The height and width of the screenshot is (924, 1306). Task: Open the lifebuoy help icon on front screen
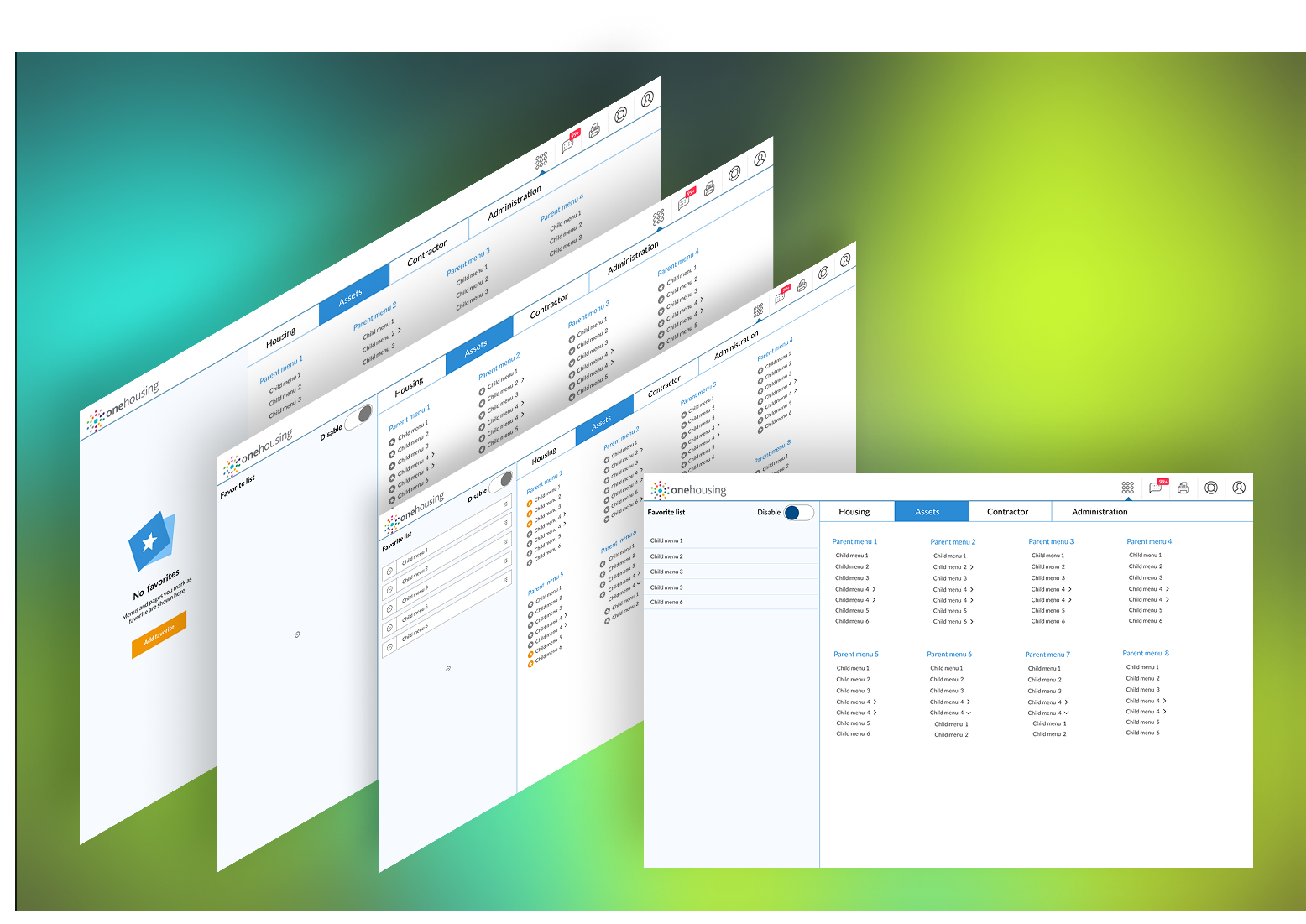1211,488
